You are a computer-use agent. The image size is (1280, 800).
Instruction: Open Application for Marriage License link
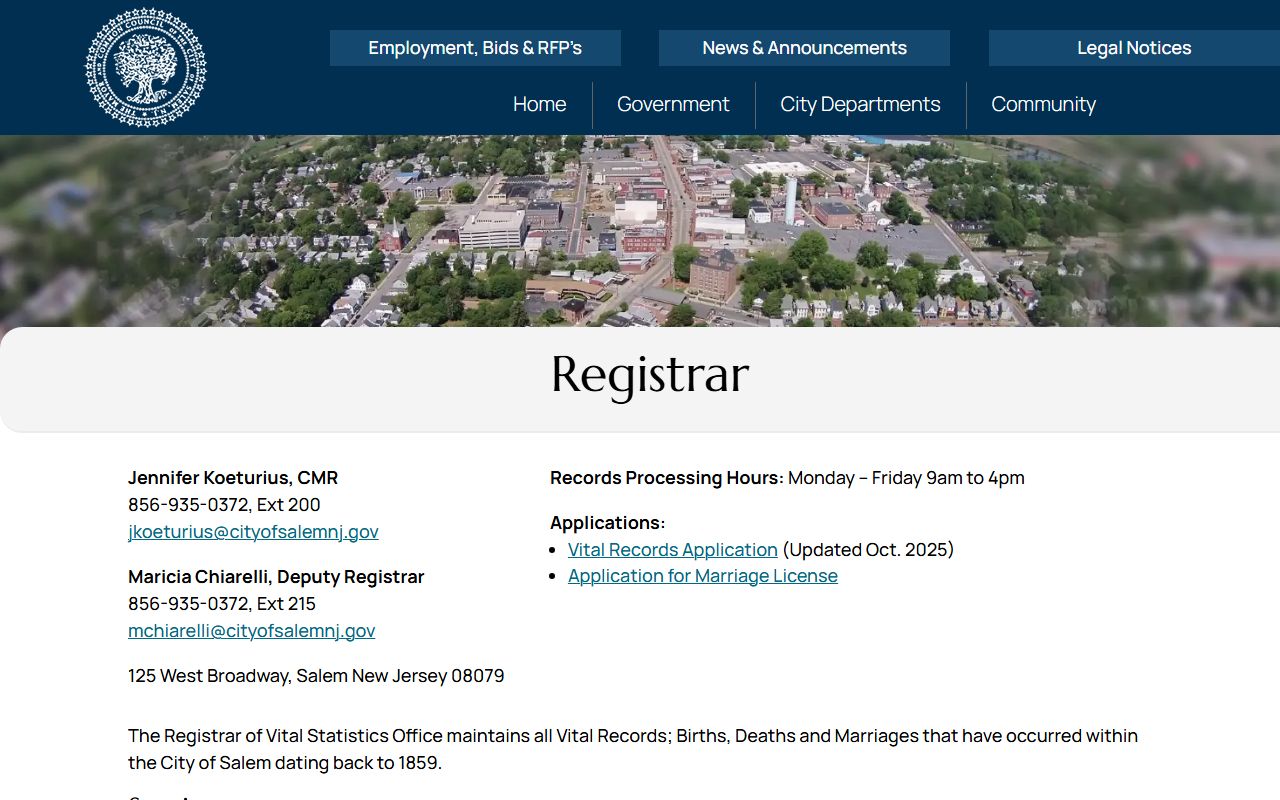(x=703, y=576)
